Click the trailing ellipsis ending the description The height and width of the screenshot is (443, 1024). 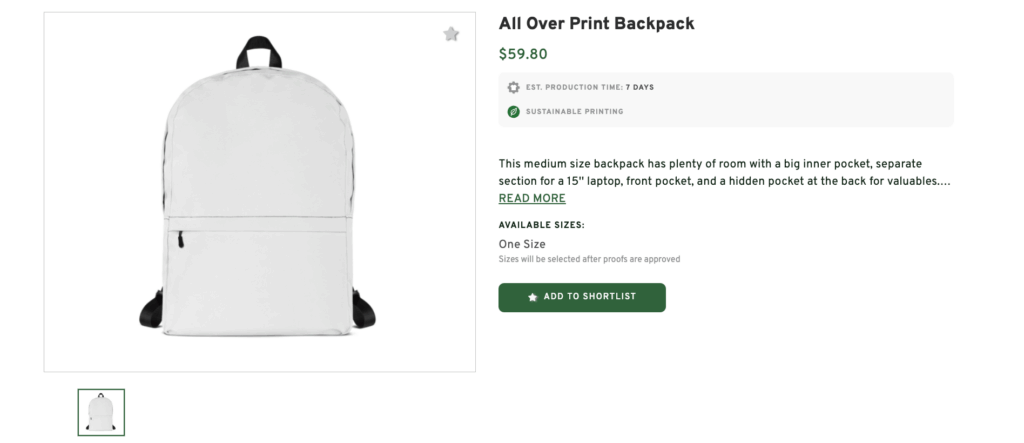tap(943, 182)
